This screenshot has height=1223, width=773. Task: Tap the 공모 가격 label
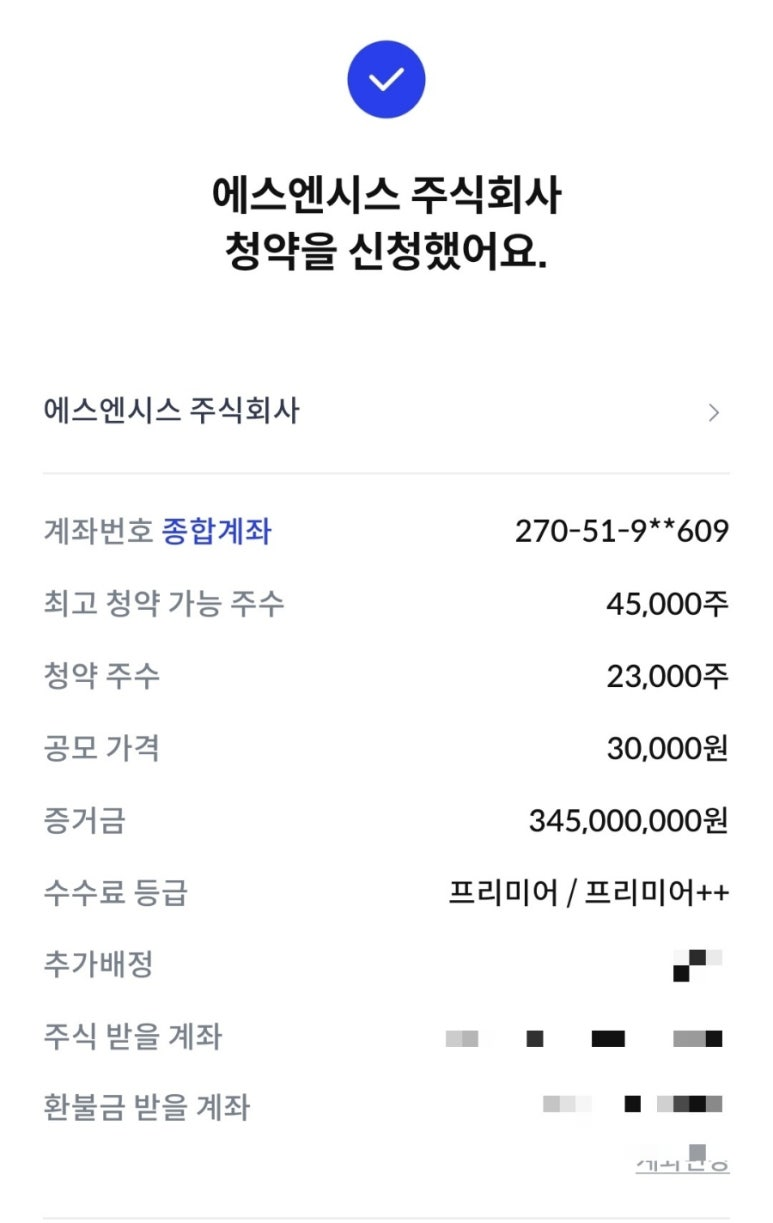101,749
